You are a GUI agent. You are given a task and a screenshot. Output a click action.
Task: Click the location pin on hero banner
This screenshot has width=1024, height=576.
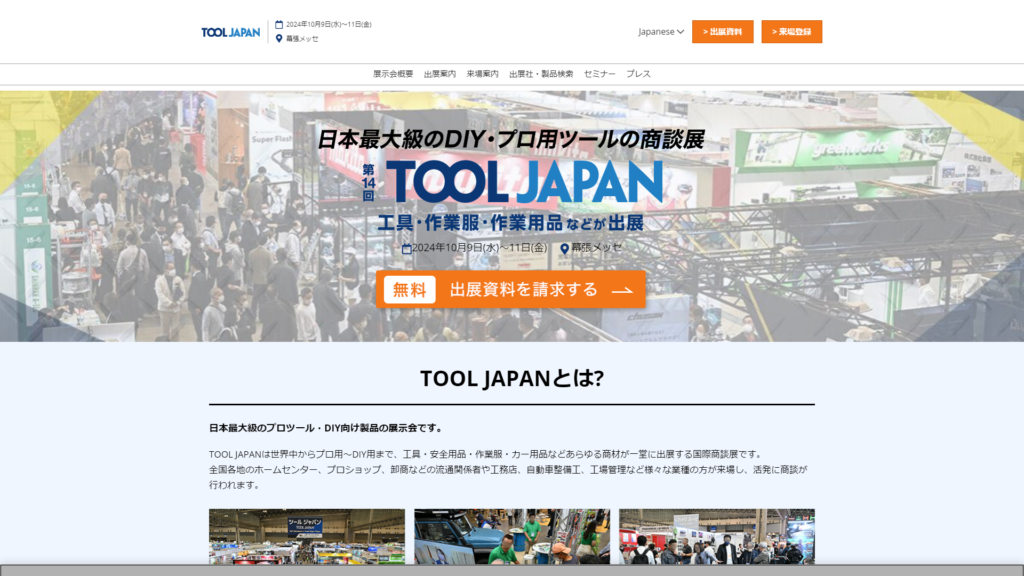click(x=564, y=248)
